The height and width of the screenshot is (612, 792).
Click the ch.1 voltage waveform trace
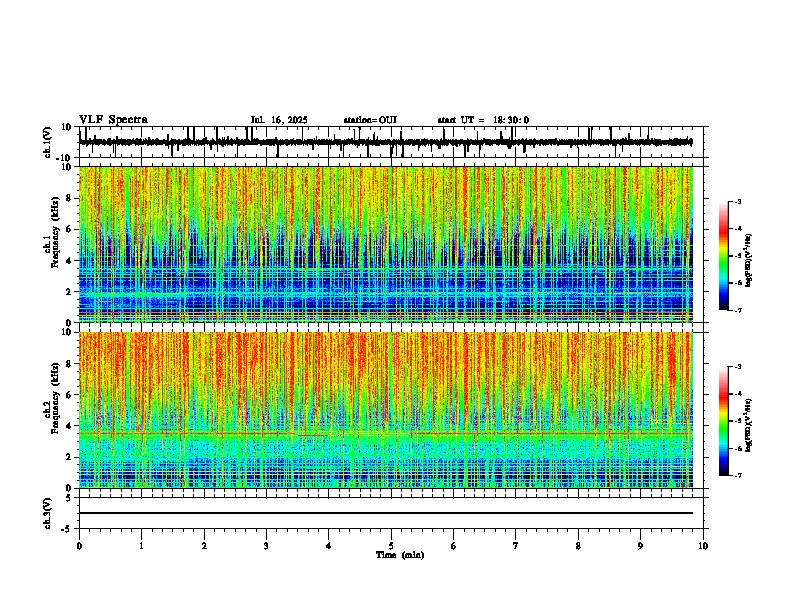(385, 142)
